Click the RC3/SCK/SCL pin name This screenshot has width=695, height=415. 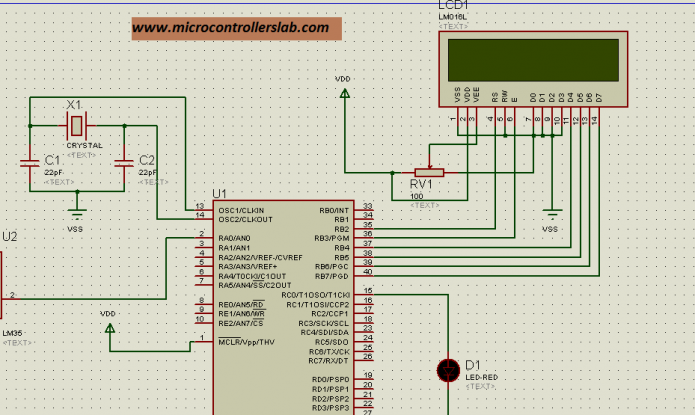[x=324, y=324]
